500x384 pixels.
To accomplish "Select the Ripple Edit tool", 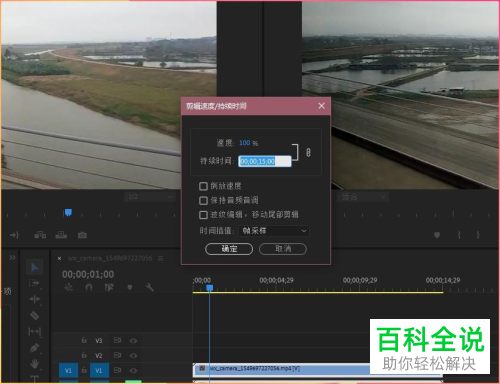I will tap(34, 299).
